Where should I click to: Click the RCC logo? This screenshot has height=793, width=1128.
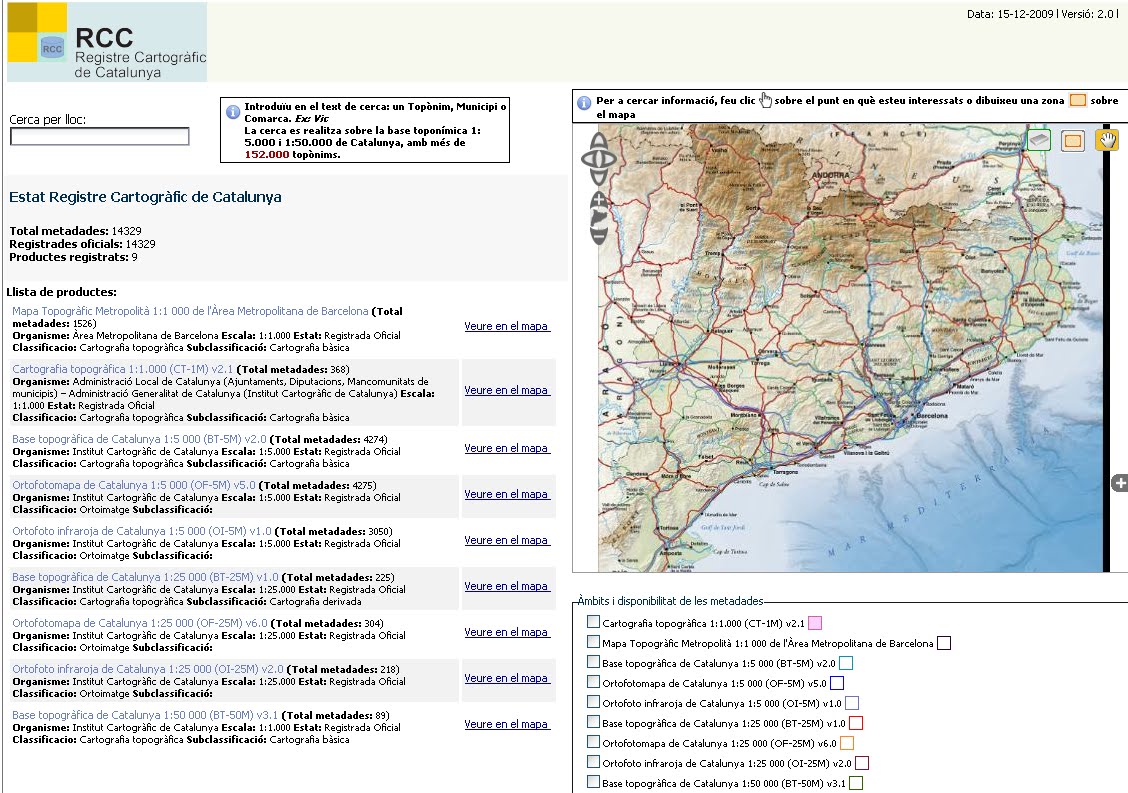pos(106,42)
